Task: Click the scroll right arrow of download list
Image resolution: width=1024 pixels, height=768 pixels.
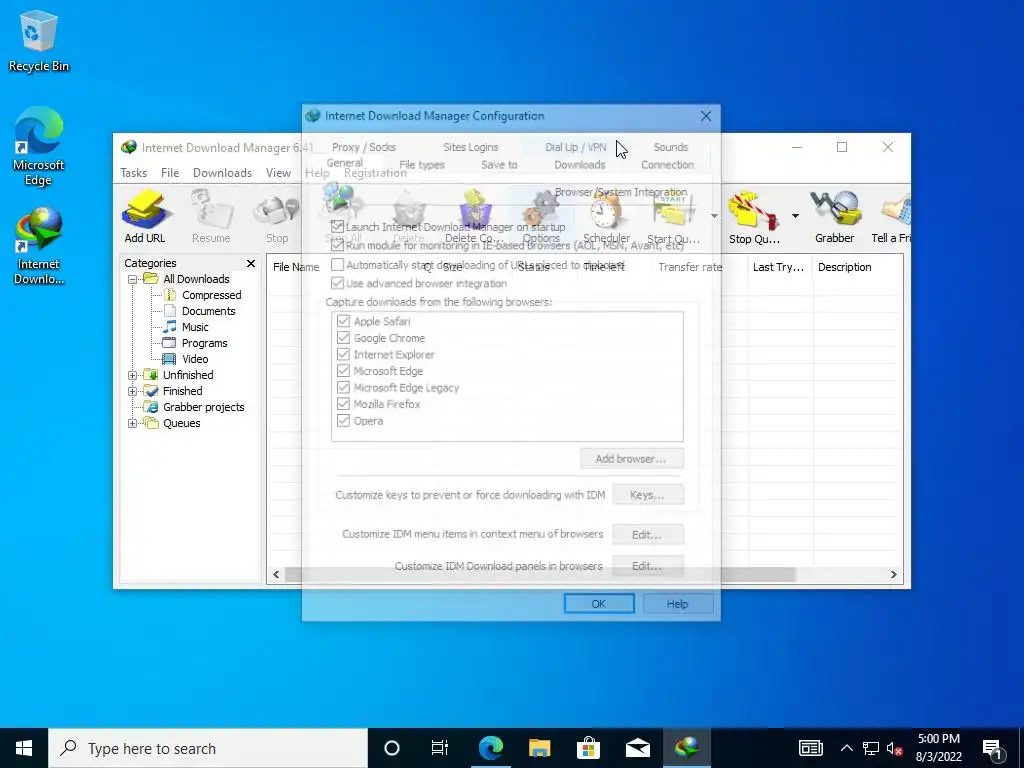Action: tap(893, 575)
